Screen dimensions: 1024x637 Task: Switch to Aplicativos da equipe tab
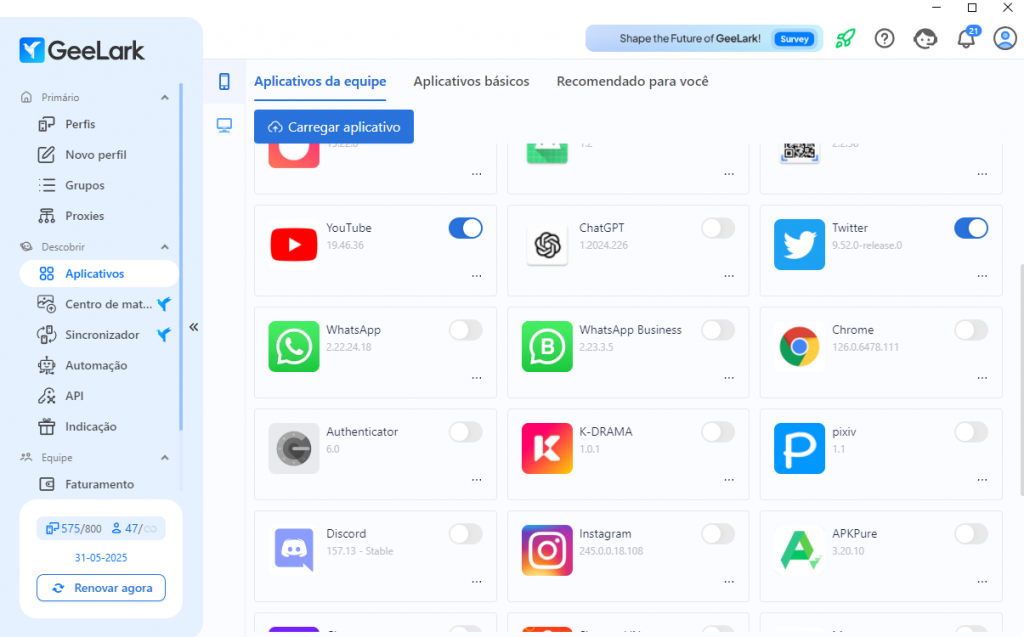tap(320, 81)
